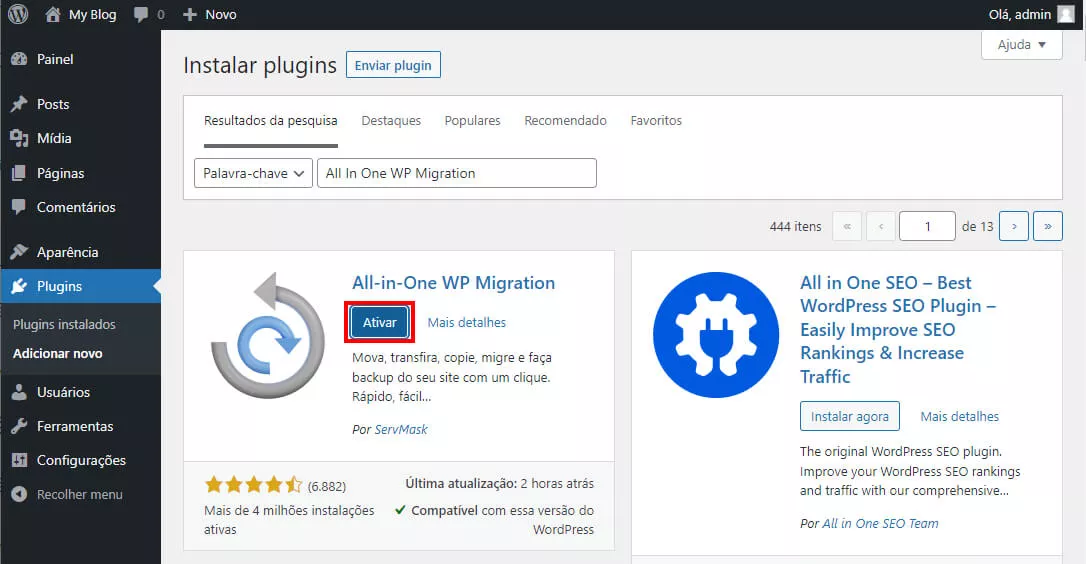Image resolution: width=1086 pixels, height=564 pixels.
Task: Go to last page of results
Action: (1048, 227)
